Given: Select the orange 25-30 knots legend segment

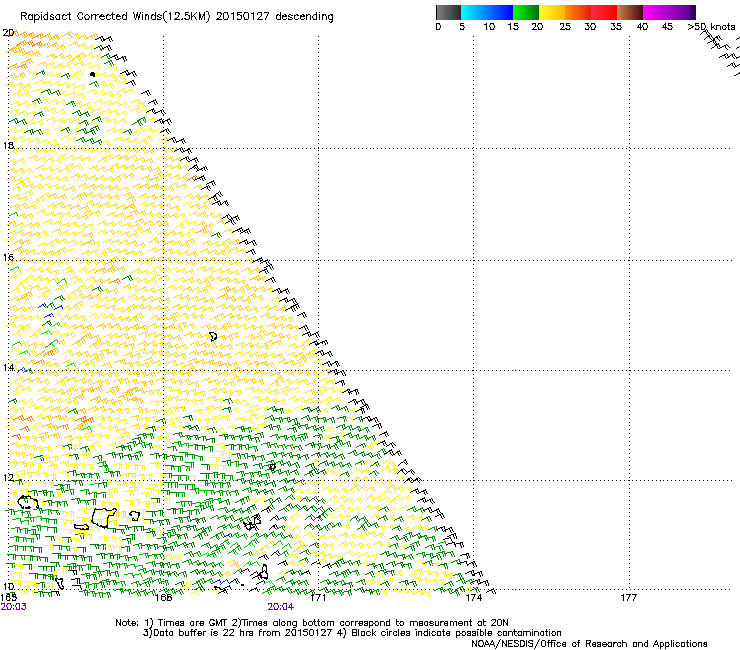Looking at the screenshot, I should tap(578, 12).
